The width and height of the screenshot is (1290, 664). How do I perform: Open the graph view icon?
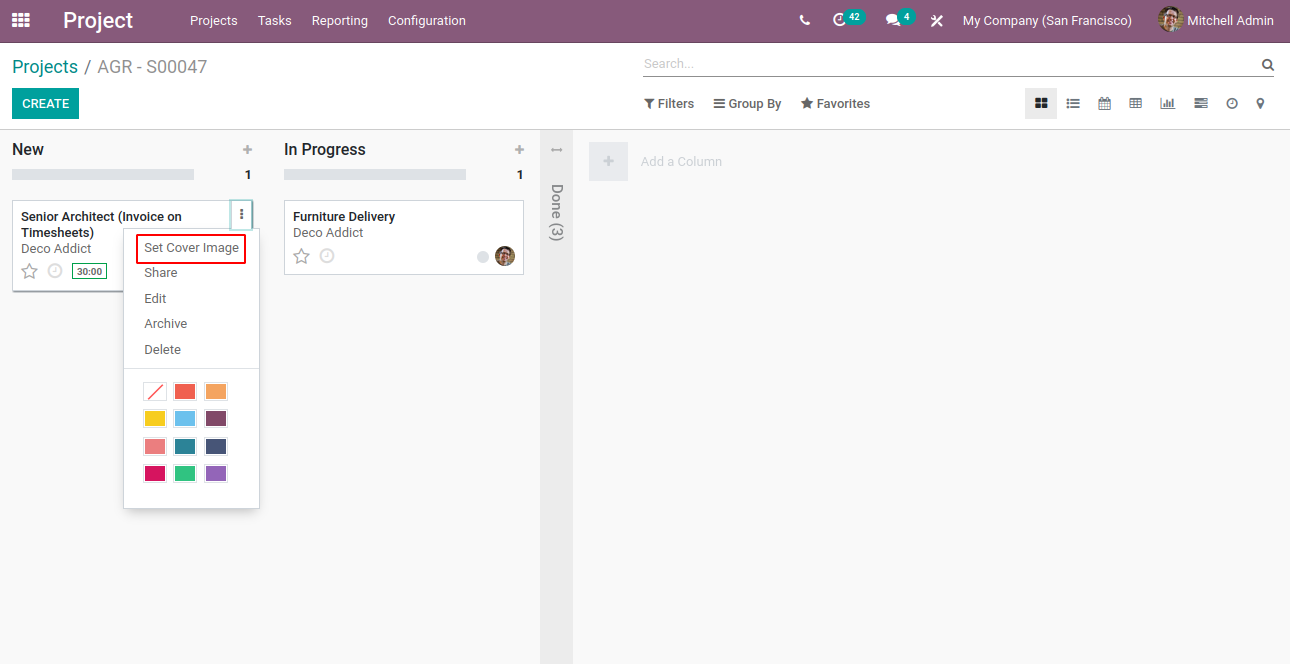[1167, 103]
